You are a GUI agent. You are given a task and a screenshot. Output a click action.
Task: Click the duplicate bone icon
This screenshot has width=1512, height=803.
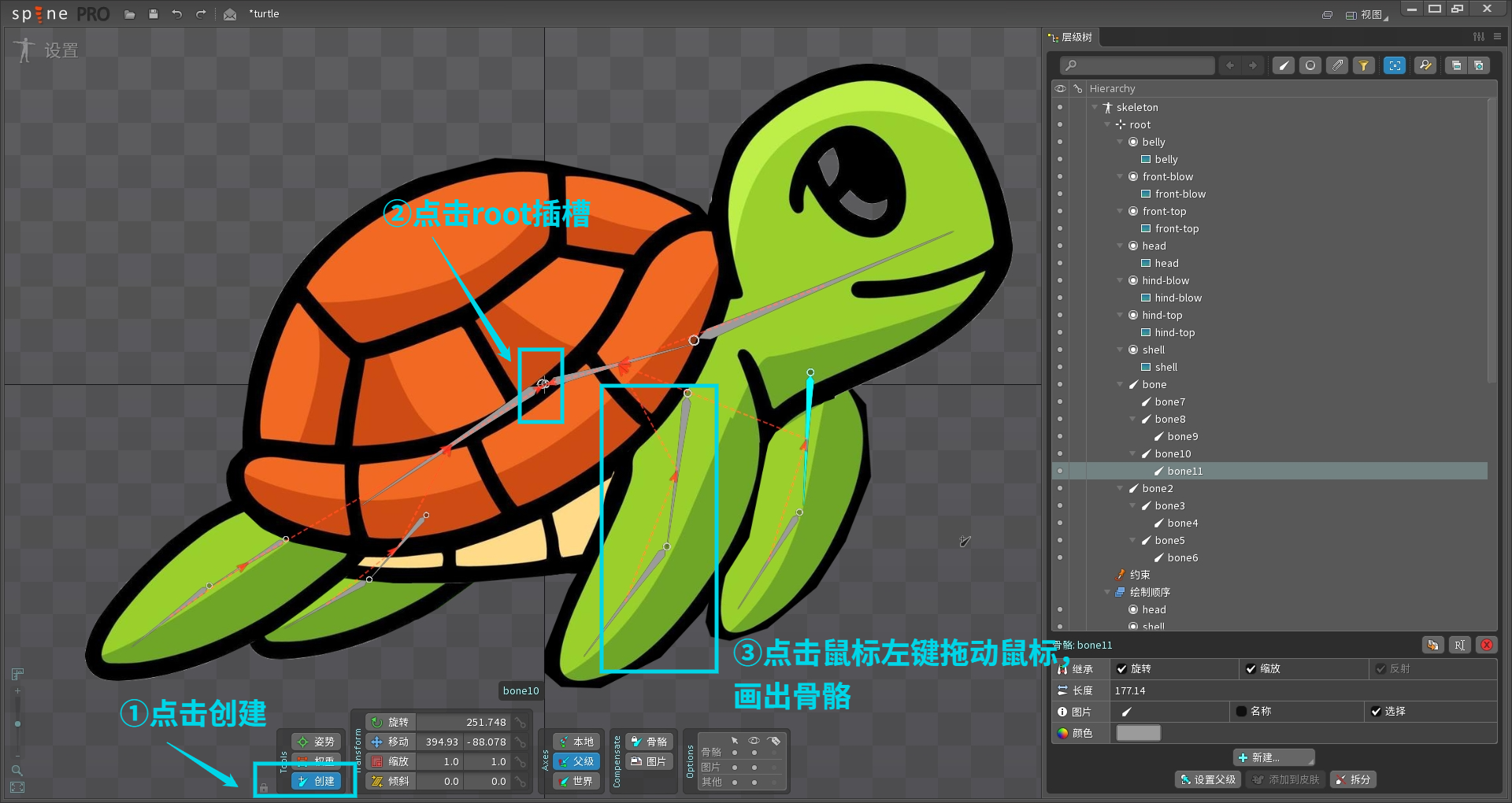point(1433,645)
